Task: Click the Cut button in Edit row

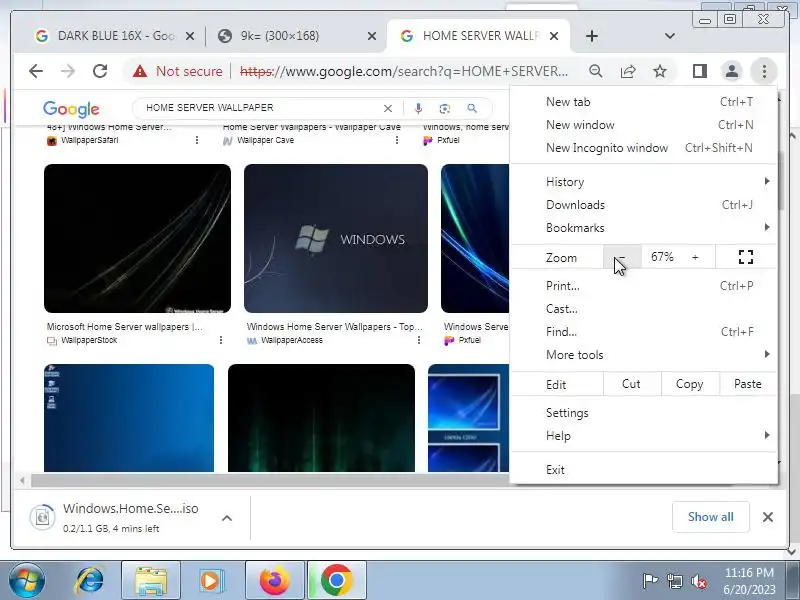Action: 631,384
